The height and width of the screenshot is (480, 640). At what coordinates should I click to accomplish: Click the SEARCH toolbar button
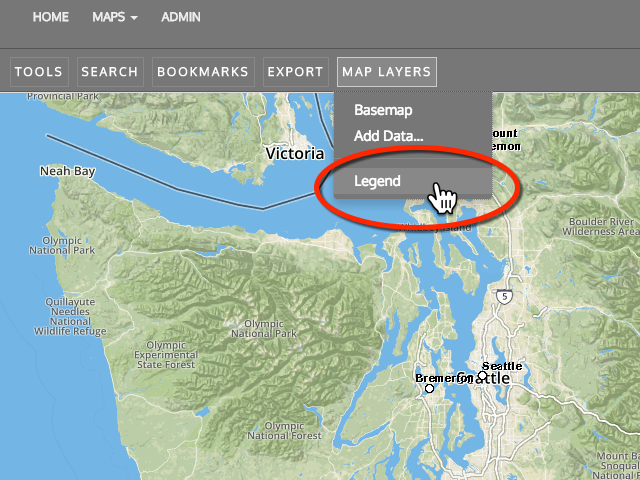coord(110,72)
